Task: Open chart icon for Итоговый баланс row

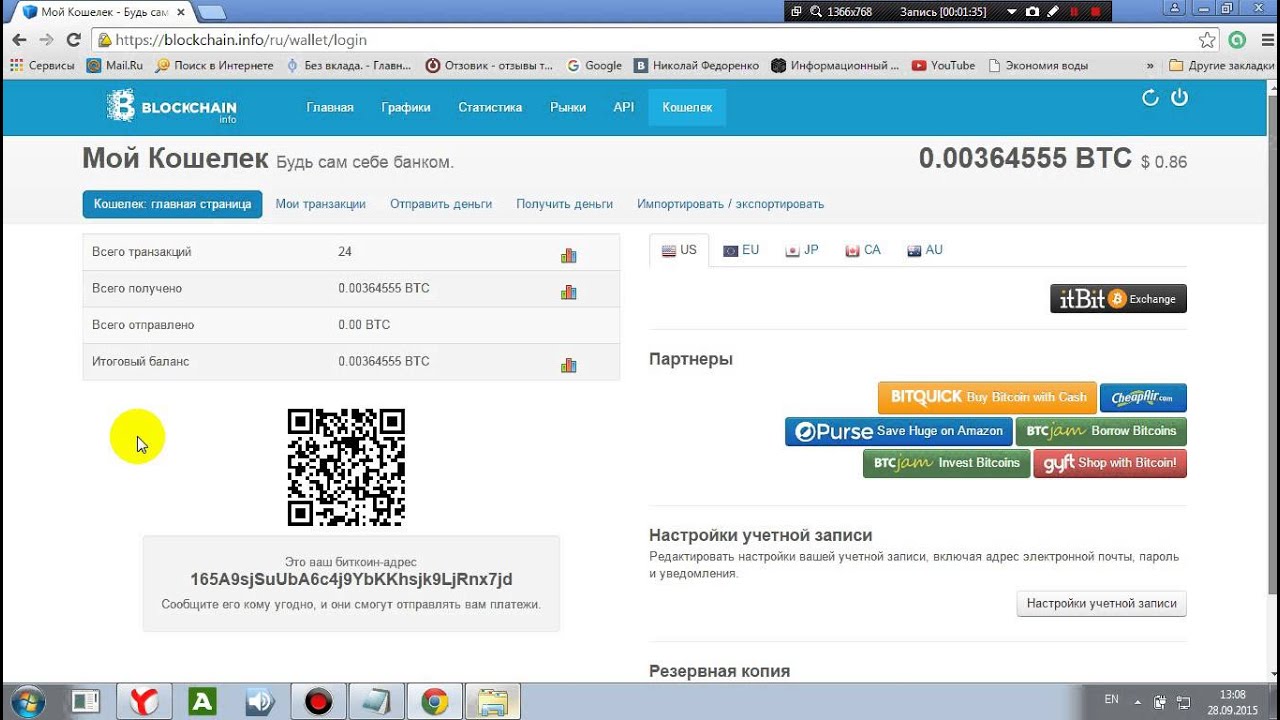Action: pos(568,365)
